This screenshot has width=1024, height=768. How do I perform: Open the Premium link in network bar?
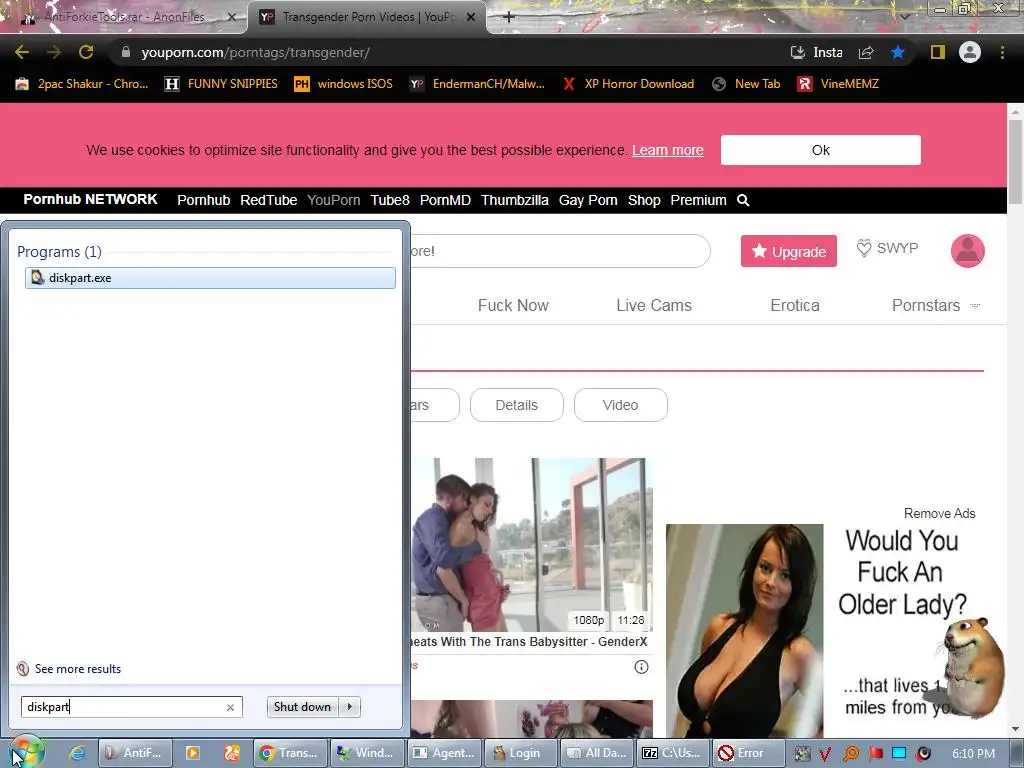point(698,200)
